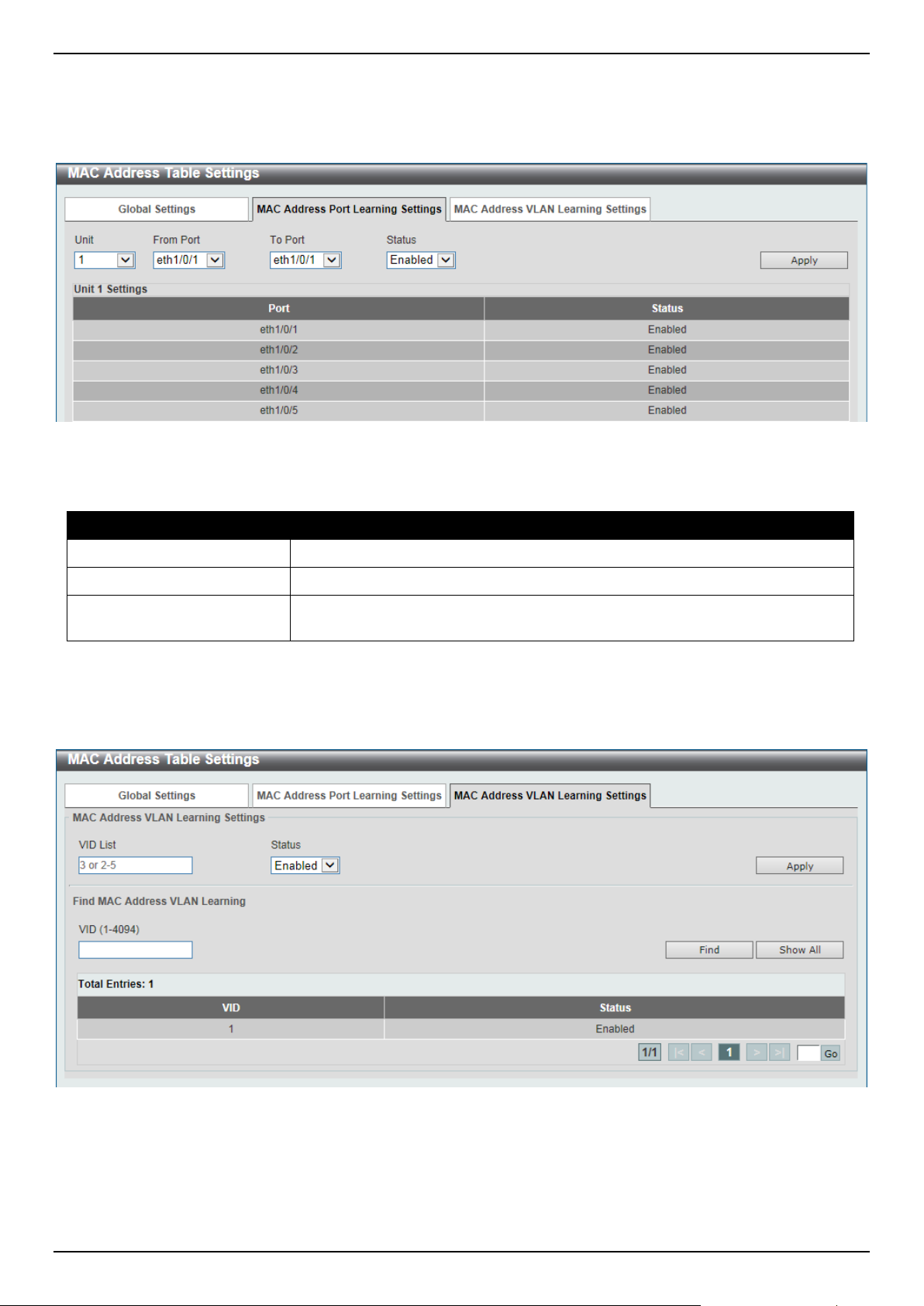Select MAC Address VLAN Learning Settings tab in lower panel
Image resolution: width=924 pixels, height=1306 pixels.
[x=550, y=796]
